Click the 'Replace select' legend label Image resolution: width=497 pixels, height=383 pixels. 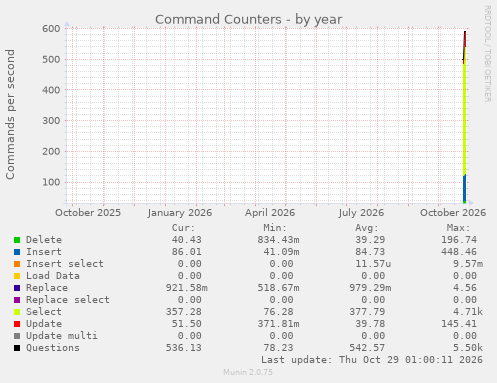(x=68, y=300)
